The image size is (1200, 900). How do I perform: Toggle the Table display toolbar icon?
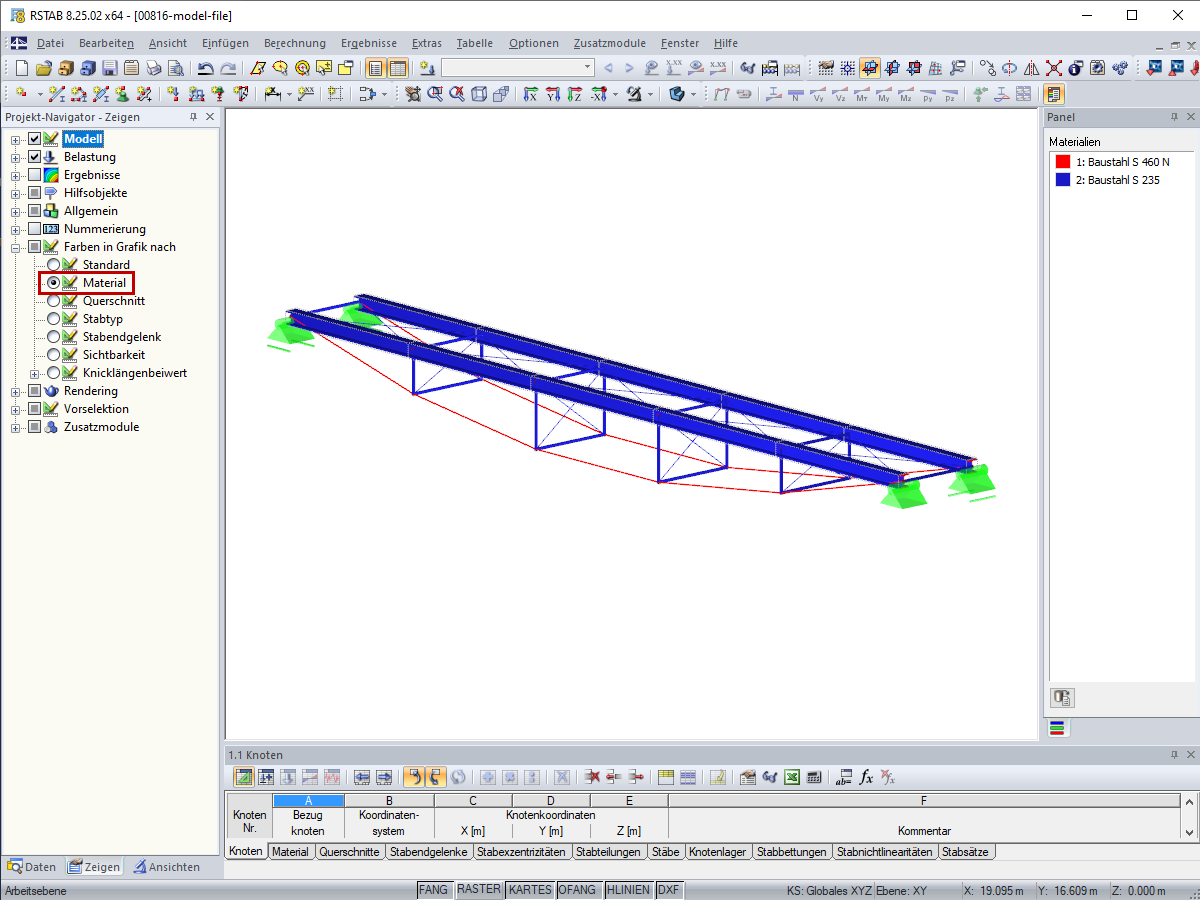tap(398, 68)
